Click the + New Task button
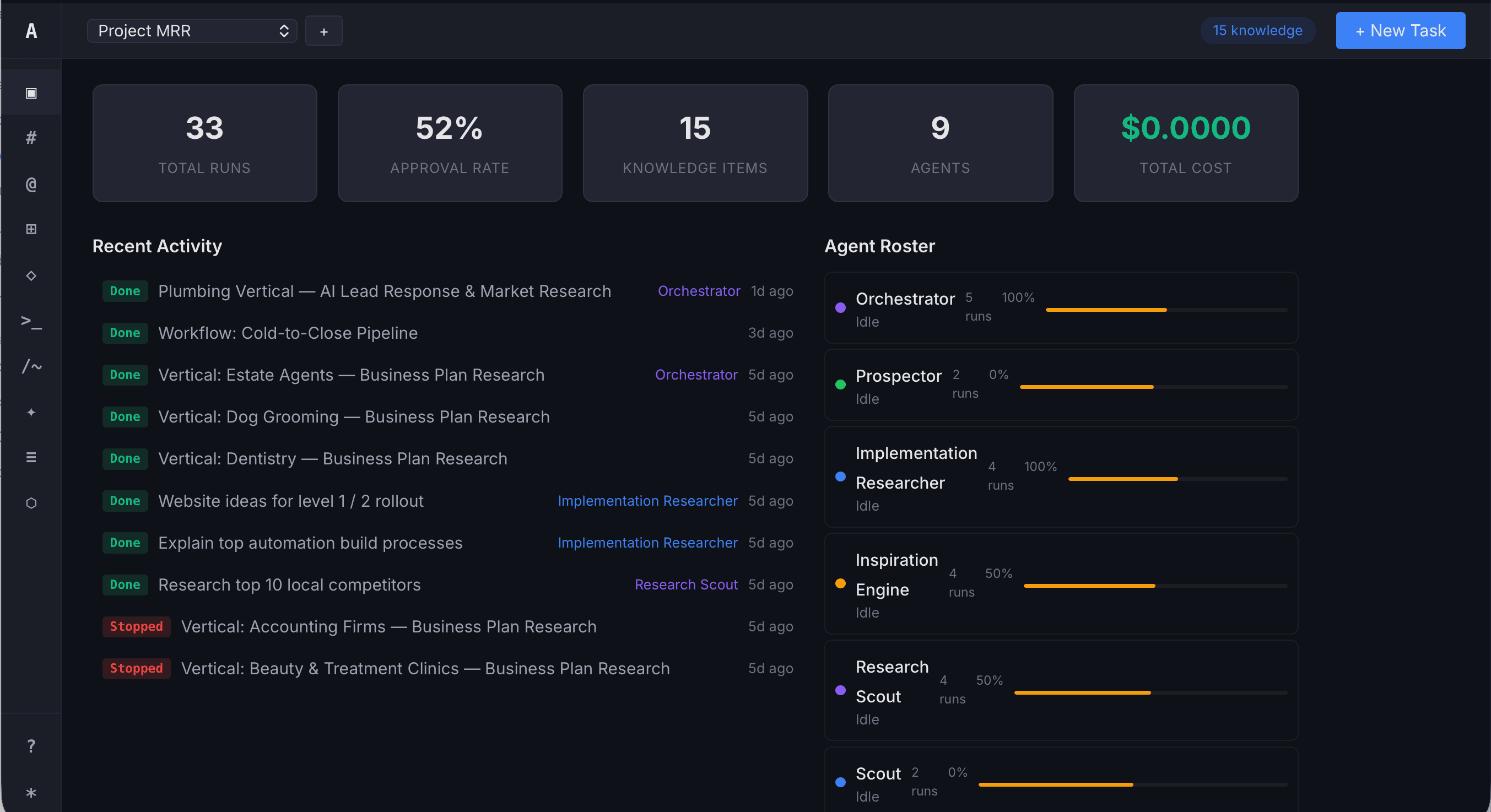 1400,30
